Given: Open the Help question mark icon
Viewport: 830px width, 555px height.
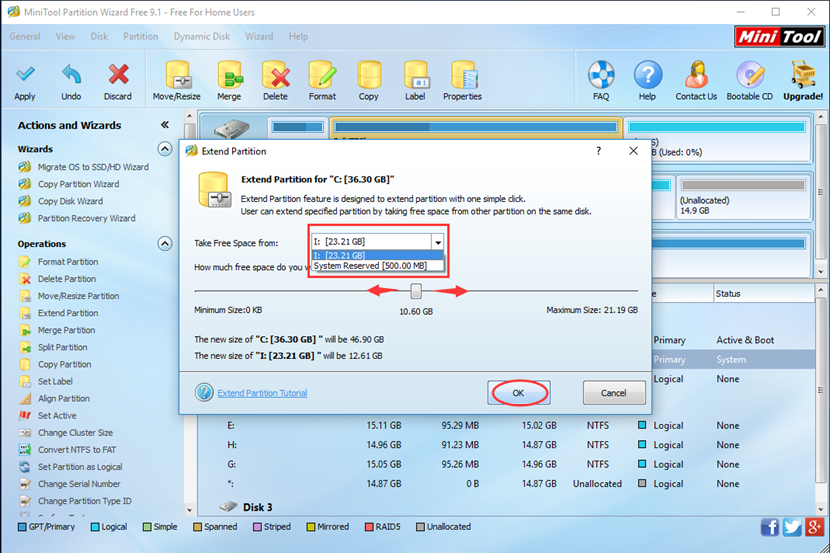Looking at the screenshot, I should tap(647, 75).
